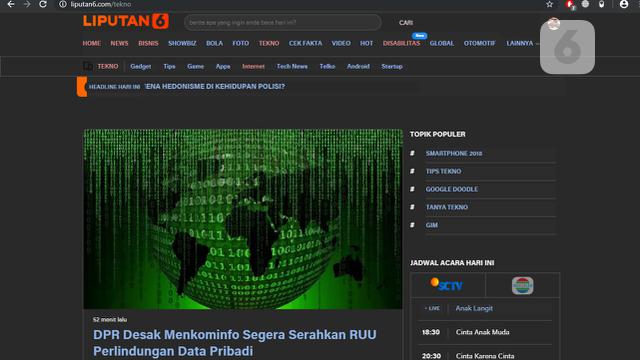Screen dimensions: 640x360
Task: Open the TANYA TEKNO popular topic
Action: coord(447,207)
